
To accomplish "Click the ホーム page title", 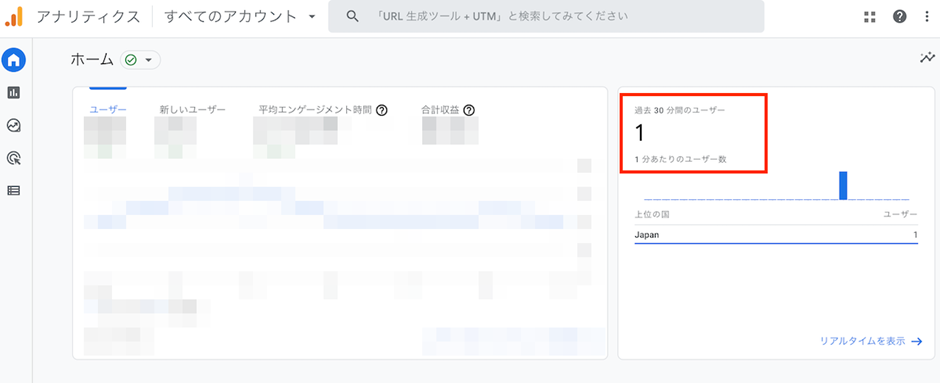I will pos(92,59).
